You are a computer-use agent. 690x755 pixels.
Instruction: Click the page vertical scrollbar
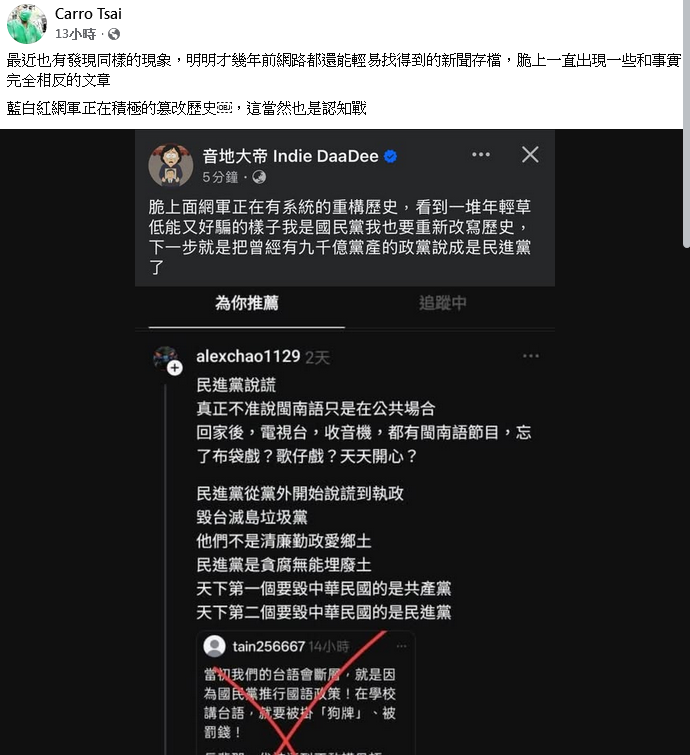686,124
